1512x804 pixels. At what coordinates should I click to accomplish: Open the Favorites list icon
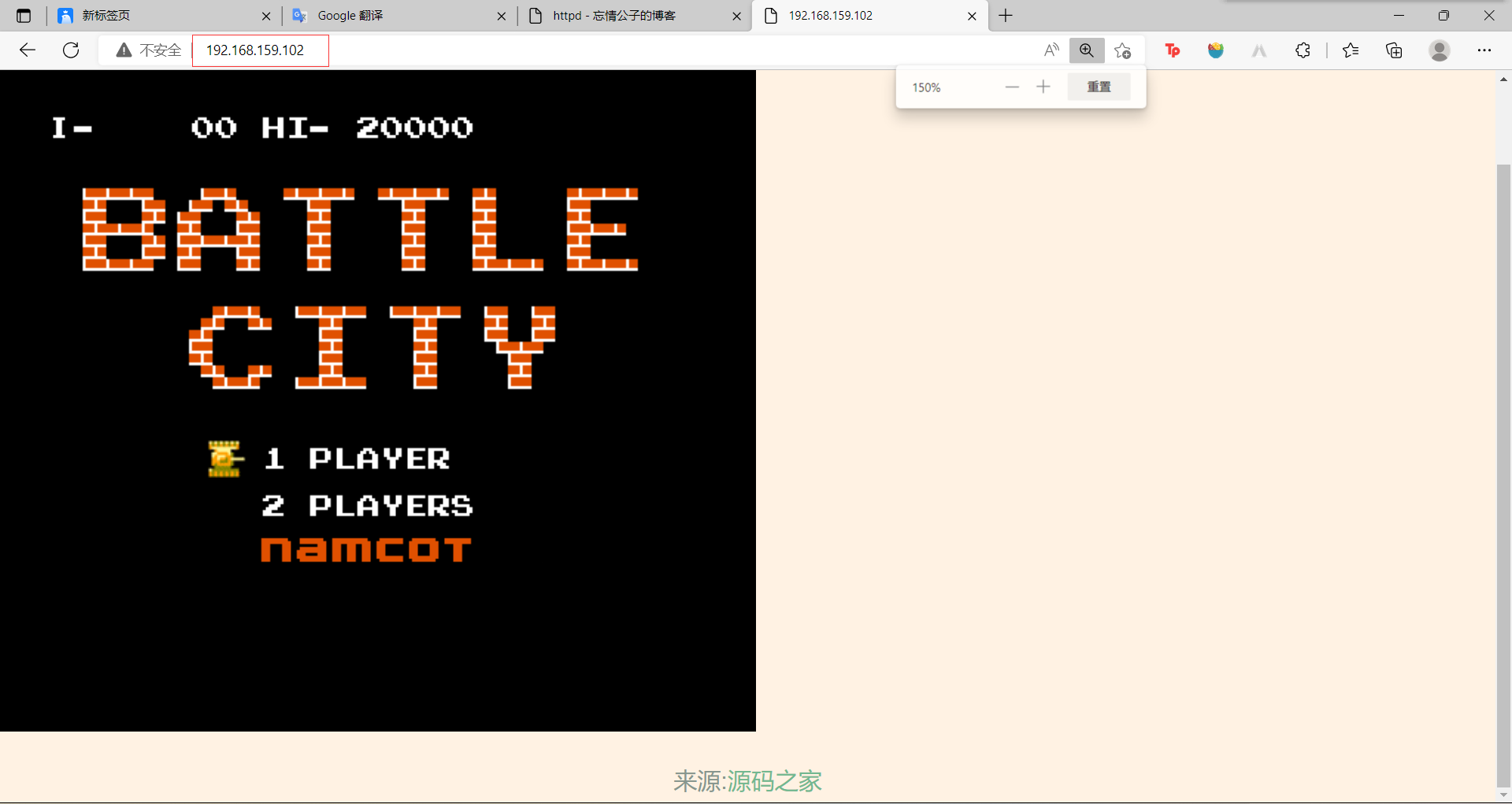pyautogui.click(x=1351, y=50)
